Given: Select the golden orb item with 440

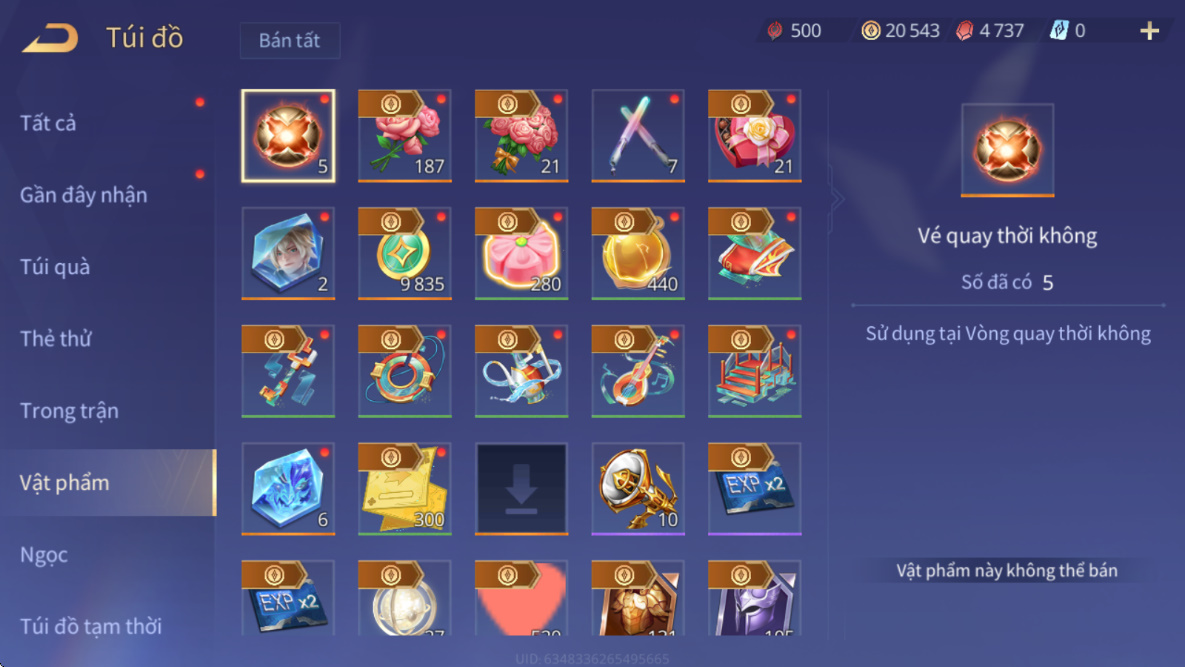Looking at the screenshot, I should pos(639,254).
